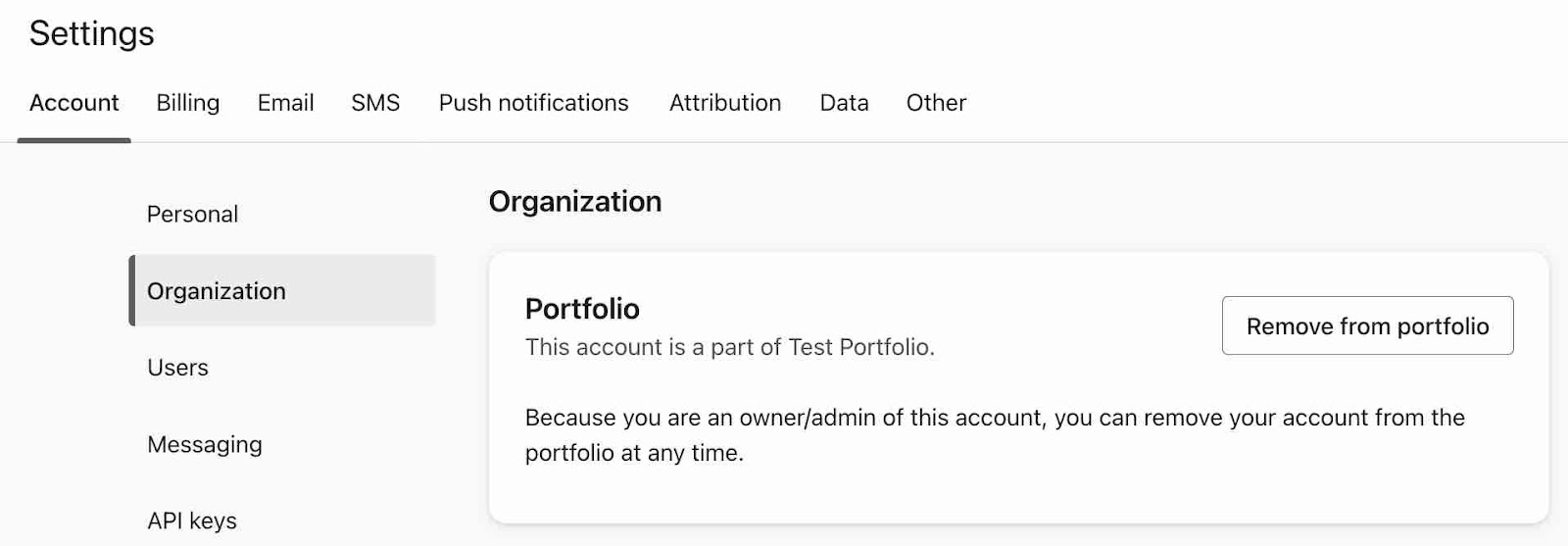1568x546 pixels.
Task: Click the owner/admin explanation paragraph
Action: pos(994,434)
